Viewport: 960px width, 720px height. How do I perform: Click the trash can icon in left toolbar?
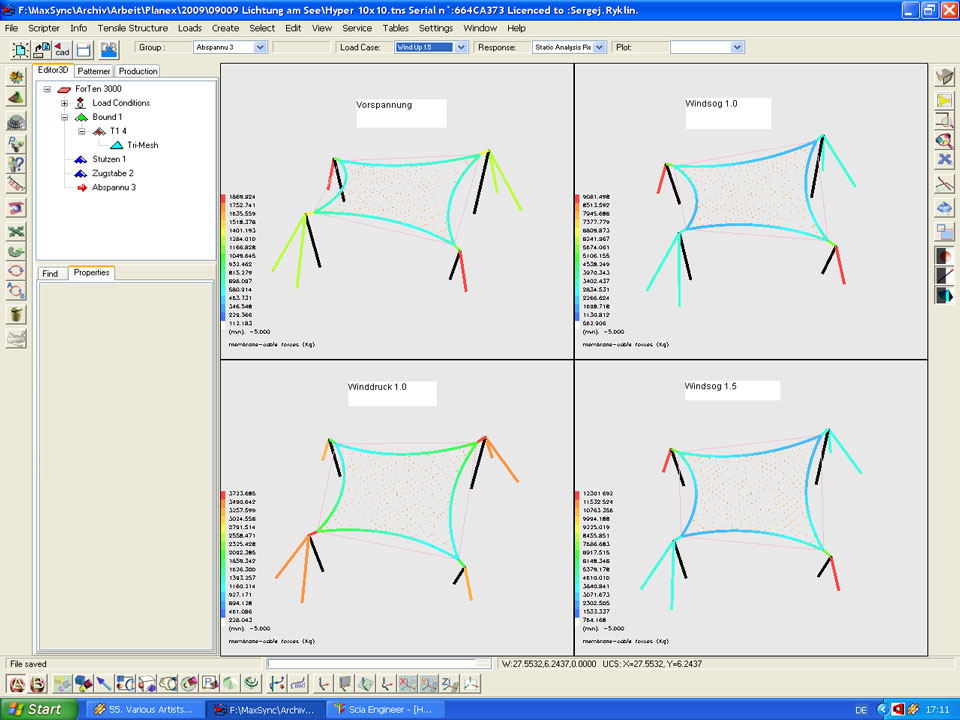click(16, 314)
